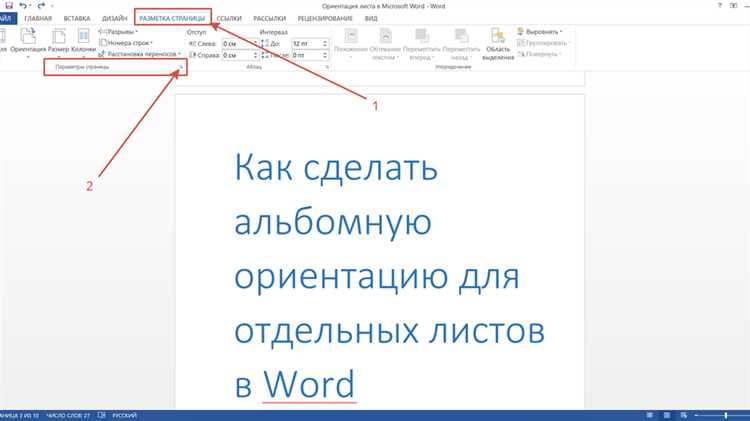This screenshot has width=750, height=421.
Task: Click the word альбомную in the document
Action: (x=333, y=223)
